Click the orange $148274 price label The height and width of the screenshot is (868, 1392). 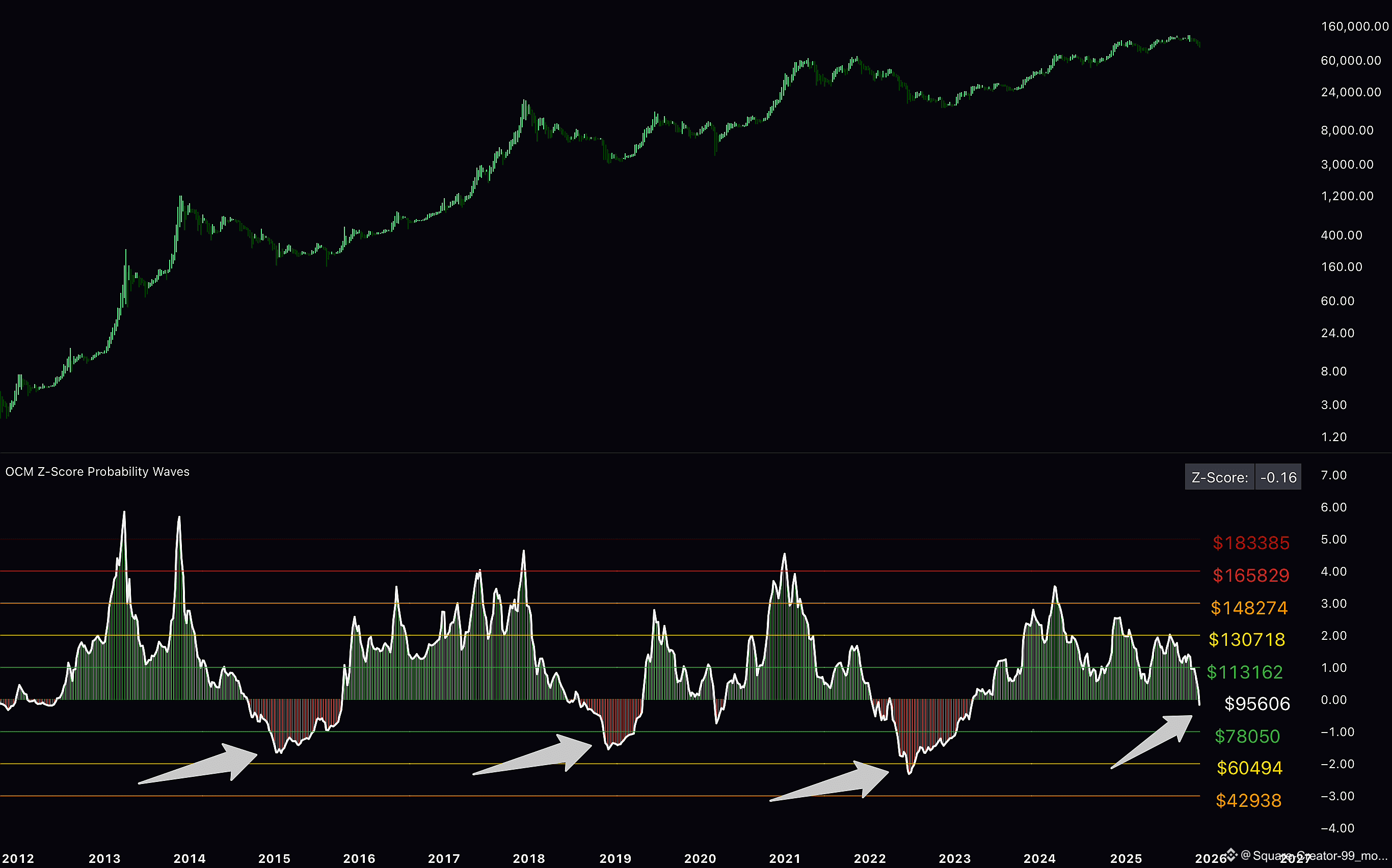pyautogui.click(x=1249, y=607)
